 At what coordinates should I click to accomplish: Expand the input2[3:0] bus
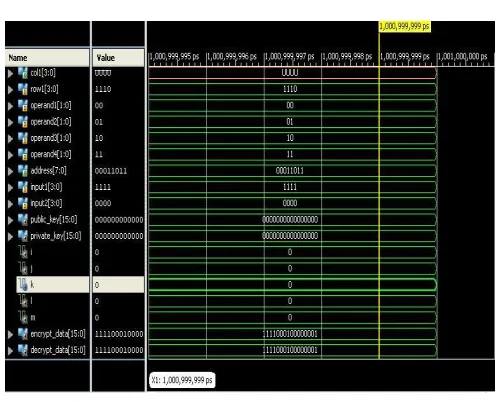[11, 204]
